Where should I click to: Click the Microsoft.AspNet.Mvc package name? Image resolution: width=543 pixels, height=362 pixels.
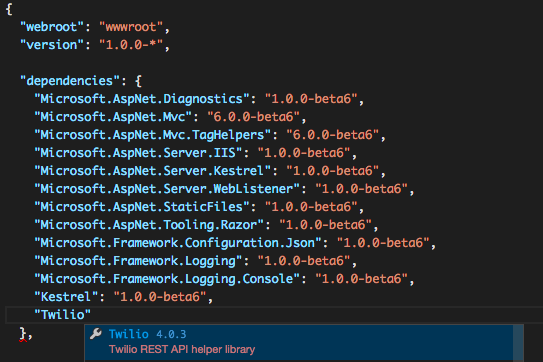click(113, 117)
